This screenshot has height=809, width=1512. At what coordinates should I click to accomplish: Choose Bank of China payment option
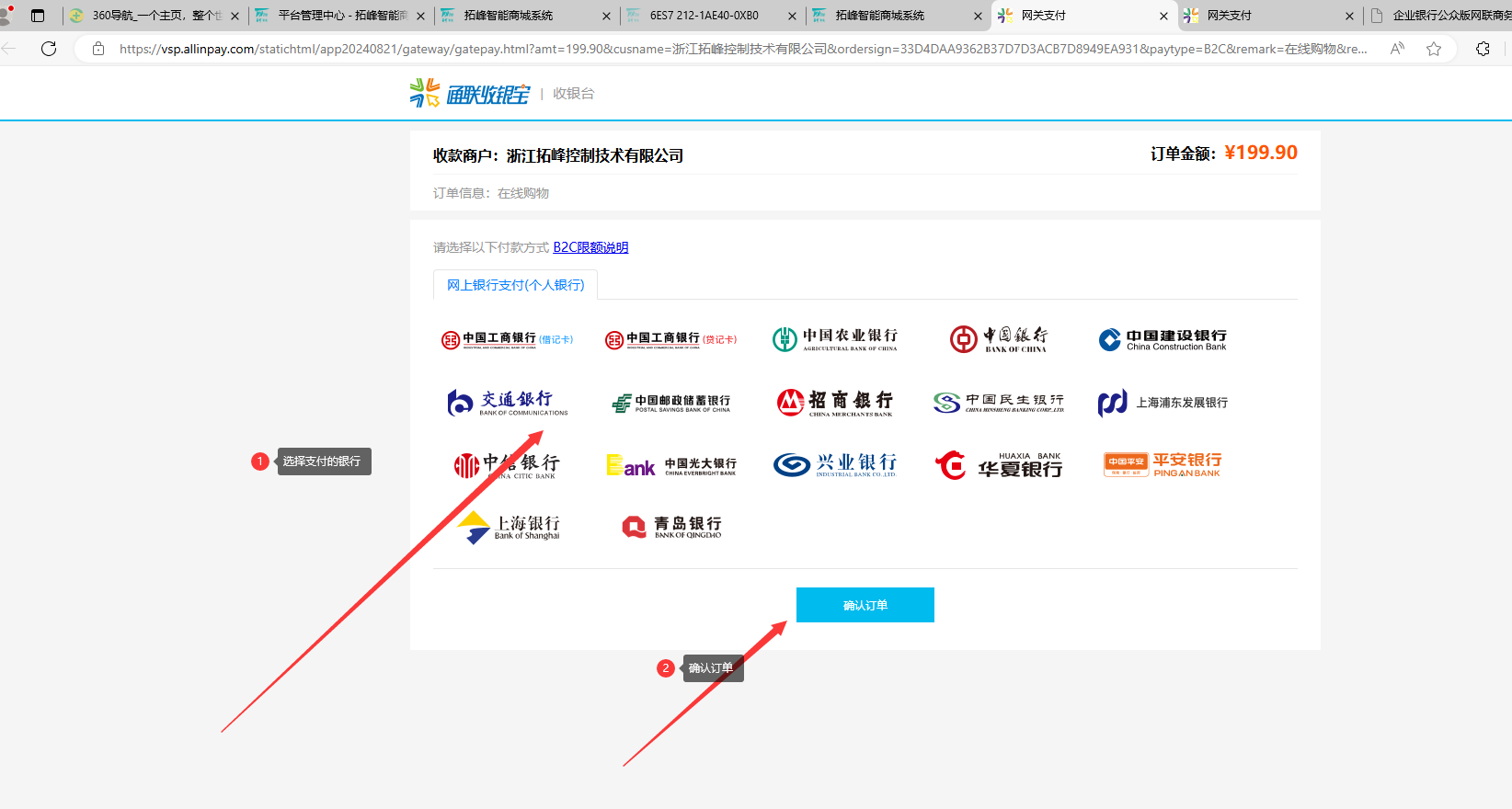tap(999, 339)
